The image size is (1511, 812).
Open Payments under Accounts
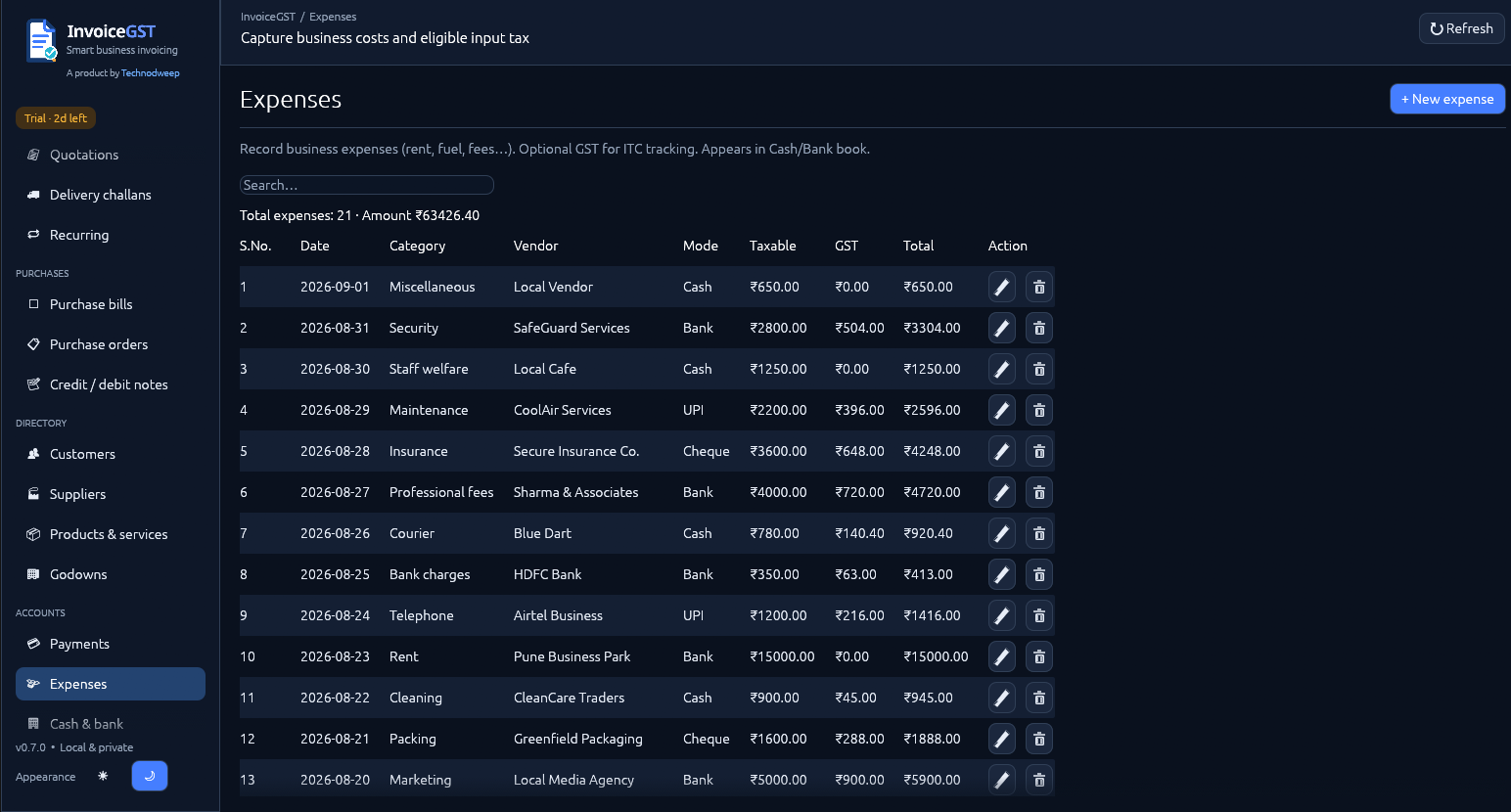click(x=111, y=644)
